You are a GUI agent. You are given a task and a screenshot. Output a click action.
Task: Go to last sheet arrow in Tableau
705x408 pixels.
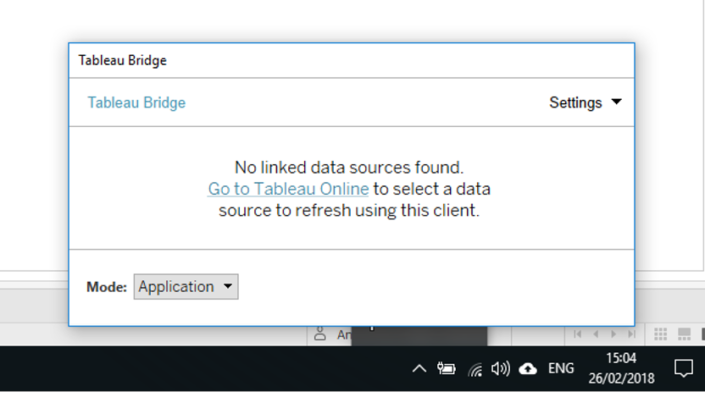coord(632,334)
